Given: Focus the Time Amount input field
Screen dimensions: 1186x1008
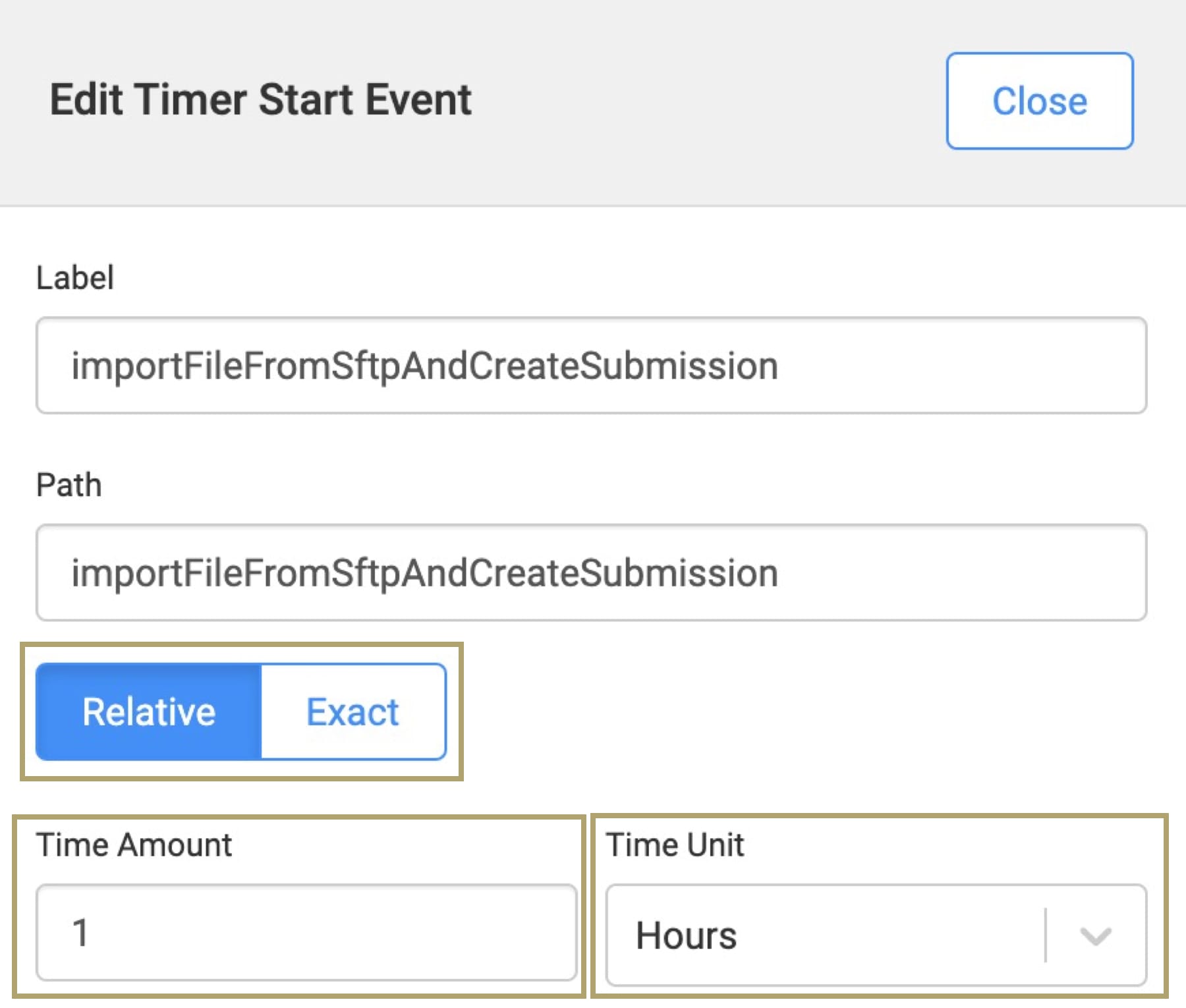Looking at the screenshot, I should 306,933.
